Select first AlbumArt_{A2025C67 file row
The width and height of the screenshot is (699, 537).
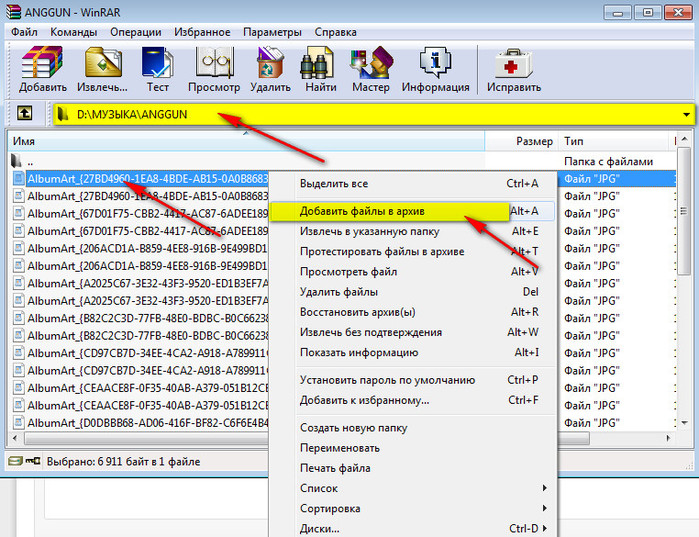(139, 283)
